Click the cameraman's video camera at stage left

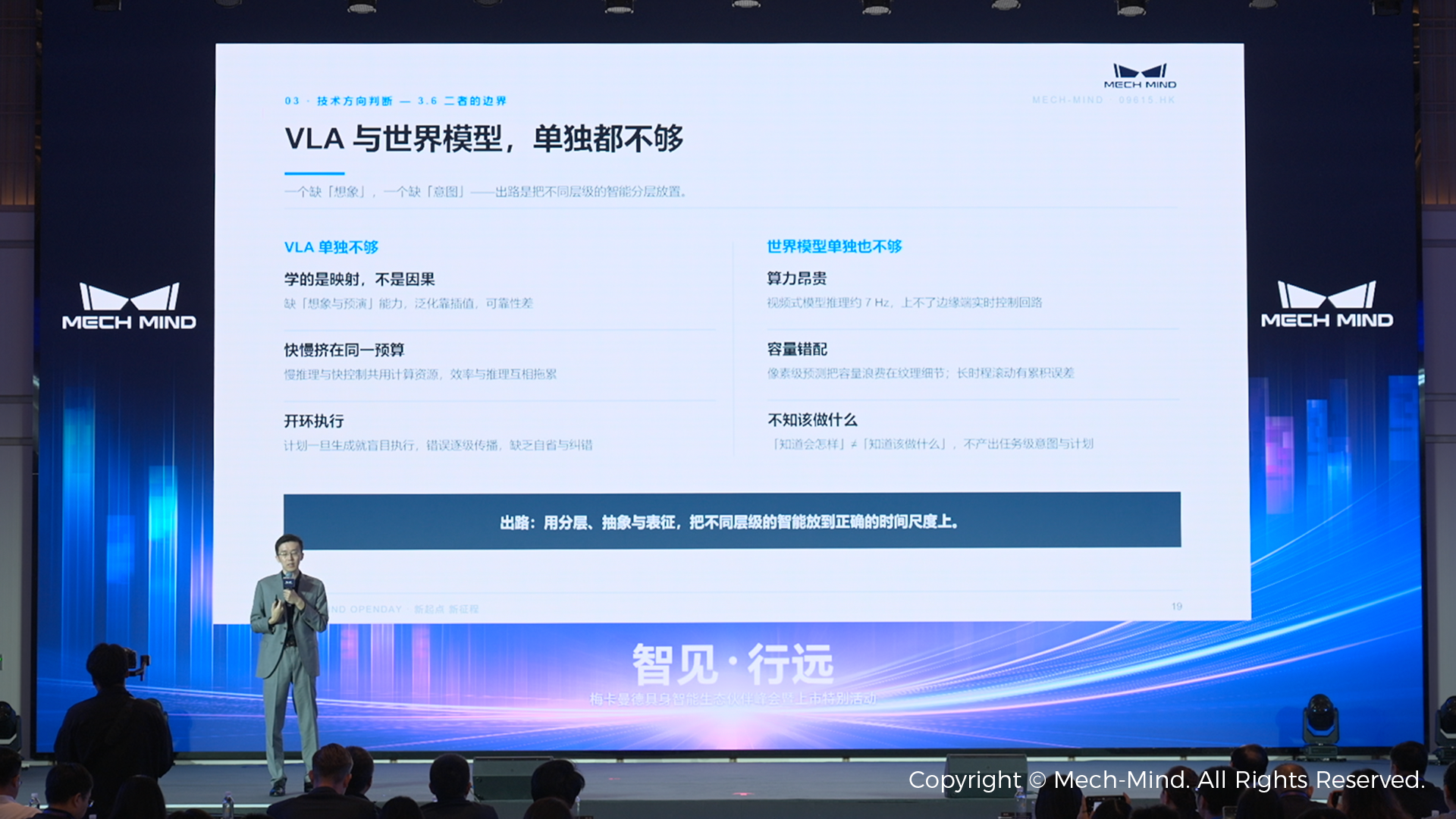point(139,663)
